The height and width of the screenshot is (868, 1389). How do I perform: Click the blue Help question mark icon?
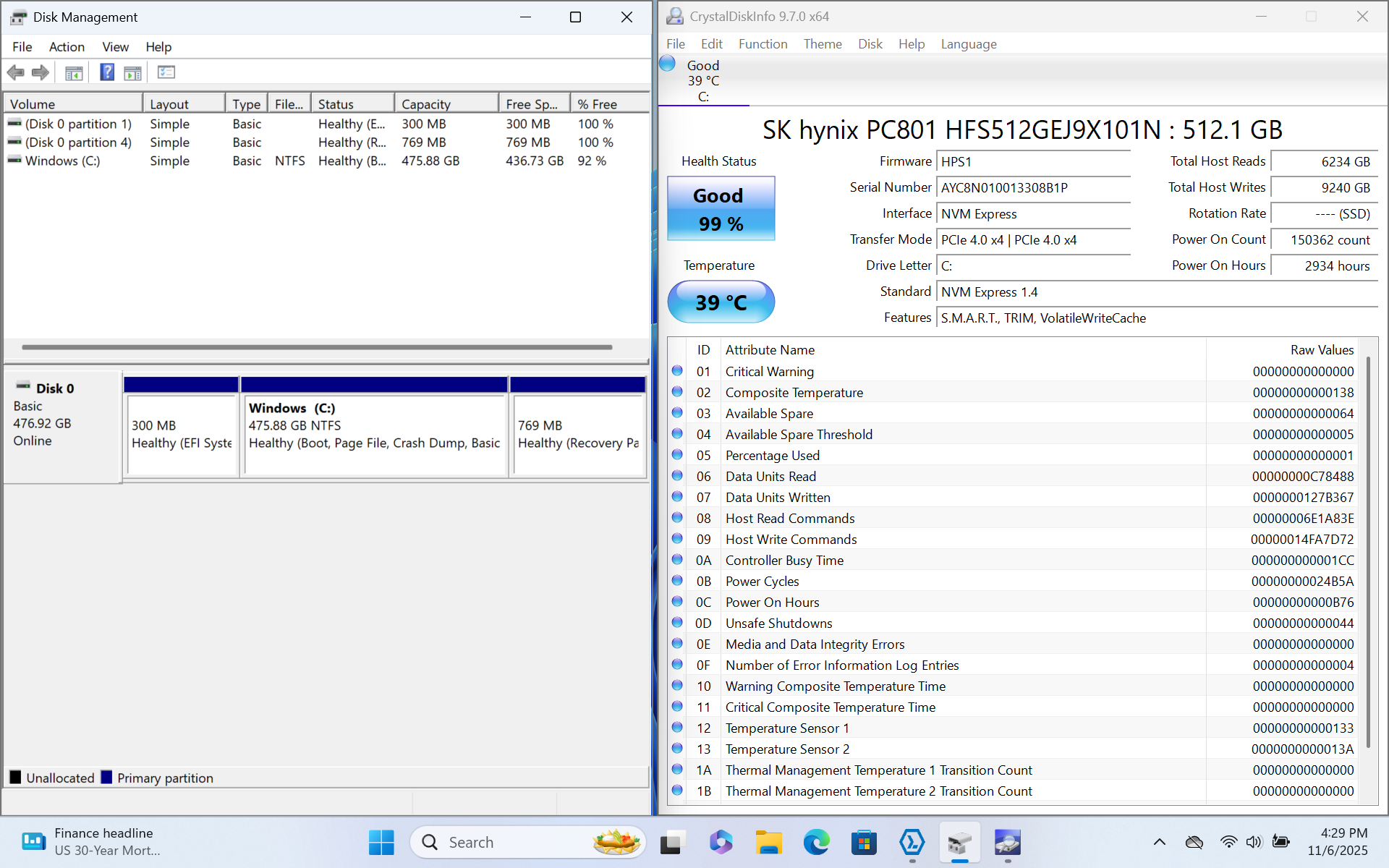(x=107, y=72)
